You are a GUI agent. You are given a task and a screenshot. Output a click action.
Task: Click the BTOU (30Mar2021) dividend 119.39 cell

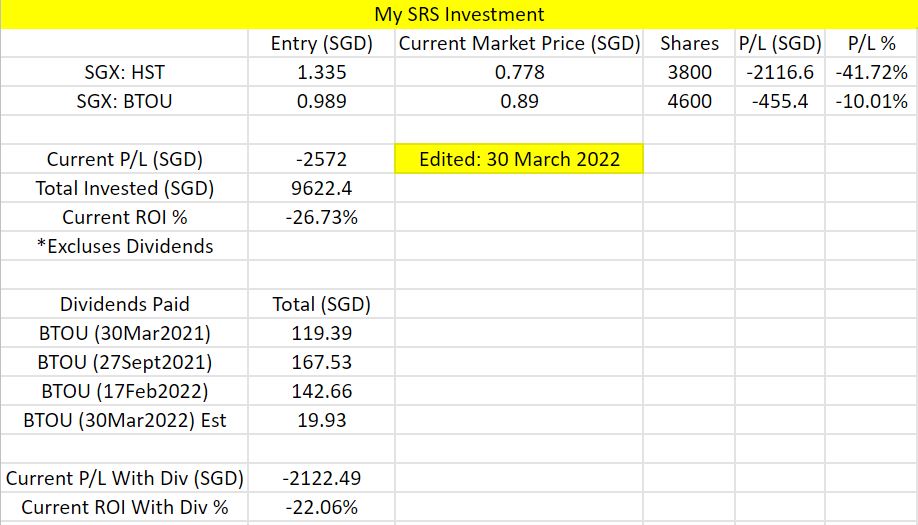tap(321, 333)
